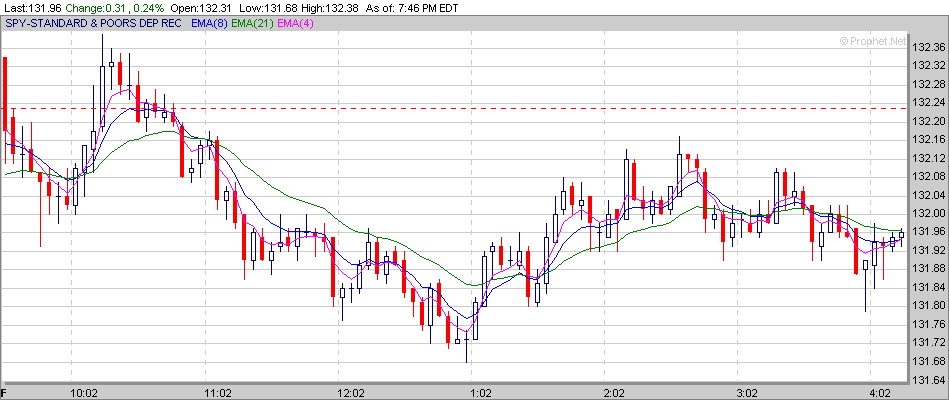The height and width of the screenshot is (400, 949).
Task: Click the F marker at the bottom-left corner
Action: (x=4, y=393)
